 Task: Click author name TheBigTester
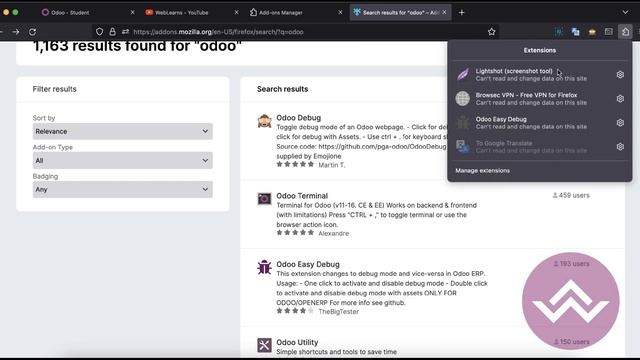tap(338, 311)
